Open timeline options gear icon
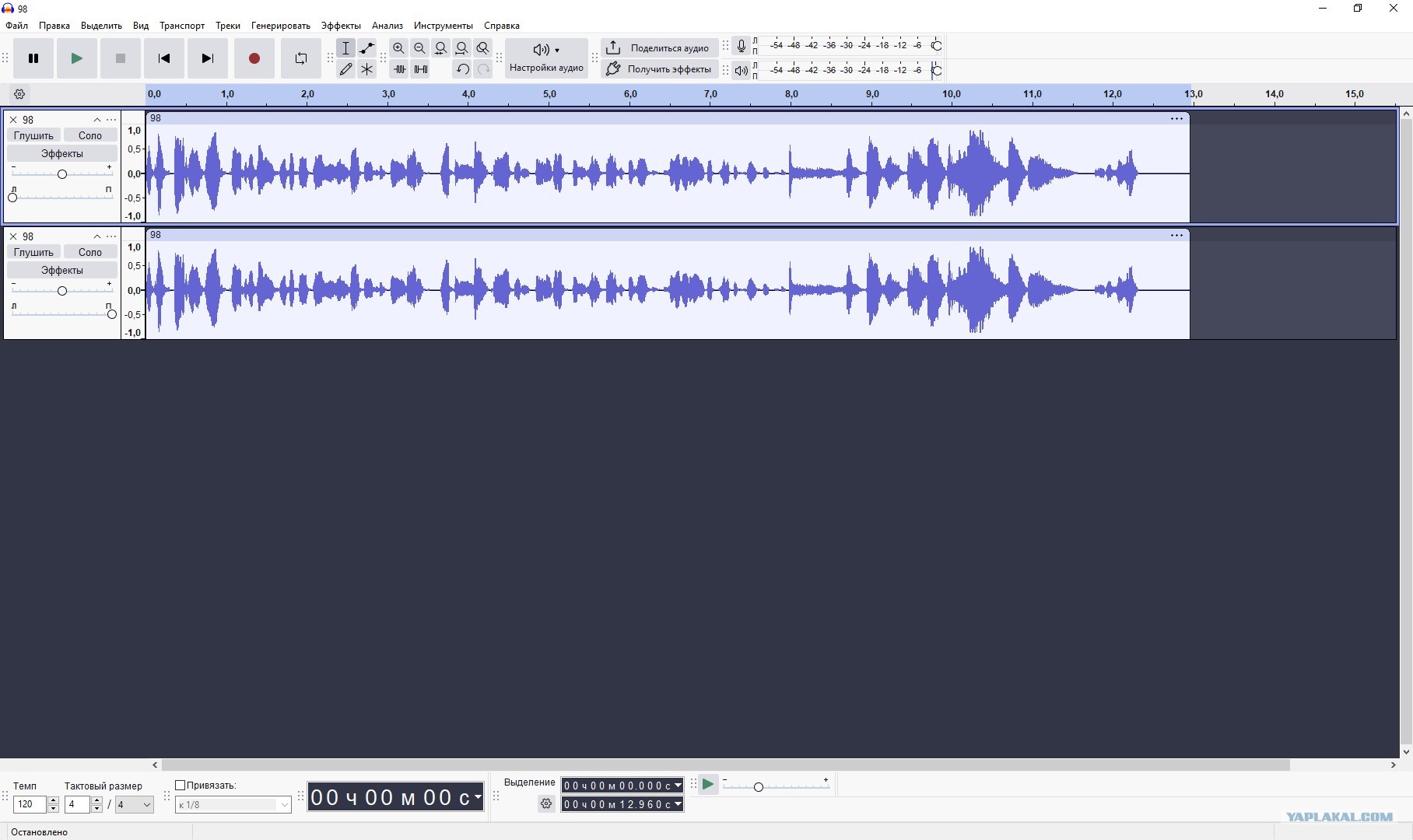Image resolution: width=1413 pixels, height=840 pixels. 20,94
